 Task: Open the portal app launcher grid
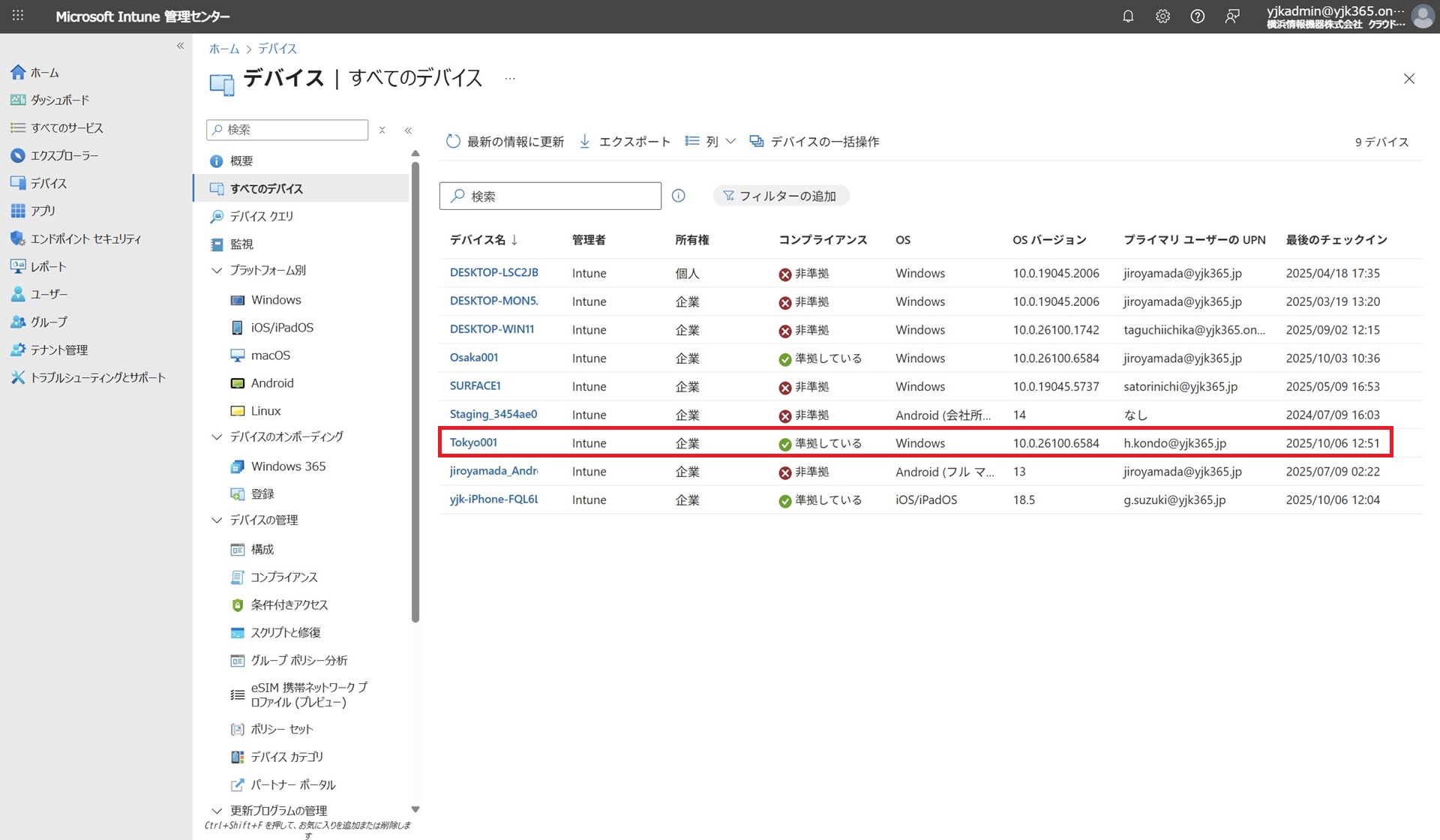pyautogui.click(x=18, y=16)
